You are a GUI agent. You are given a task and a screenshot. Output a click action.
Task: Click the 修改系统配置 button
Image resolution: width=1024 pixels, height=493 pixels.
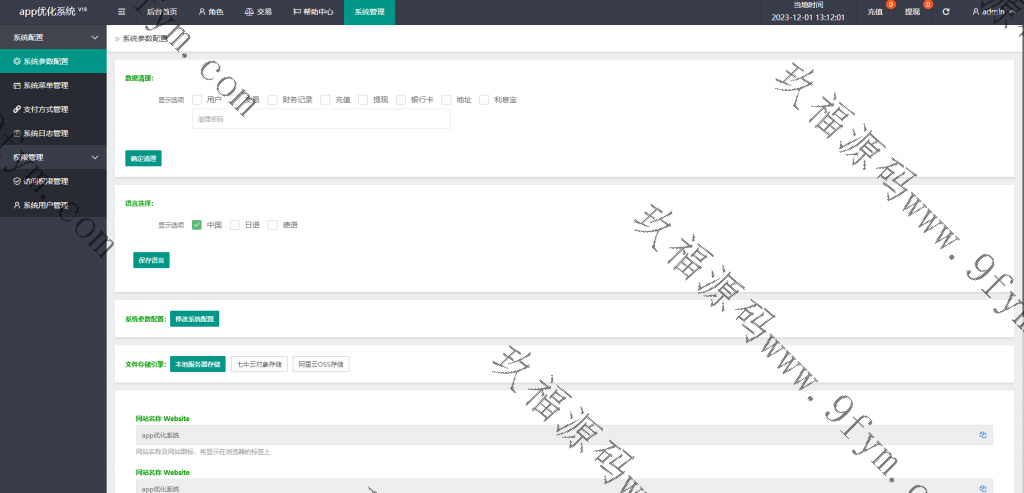point(194,319)
